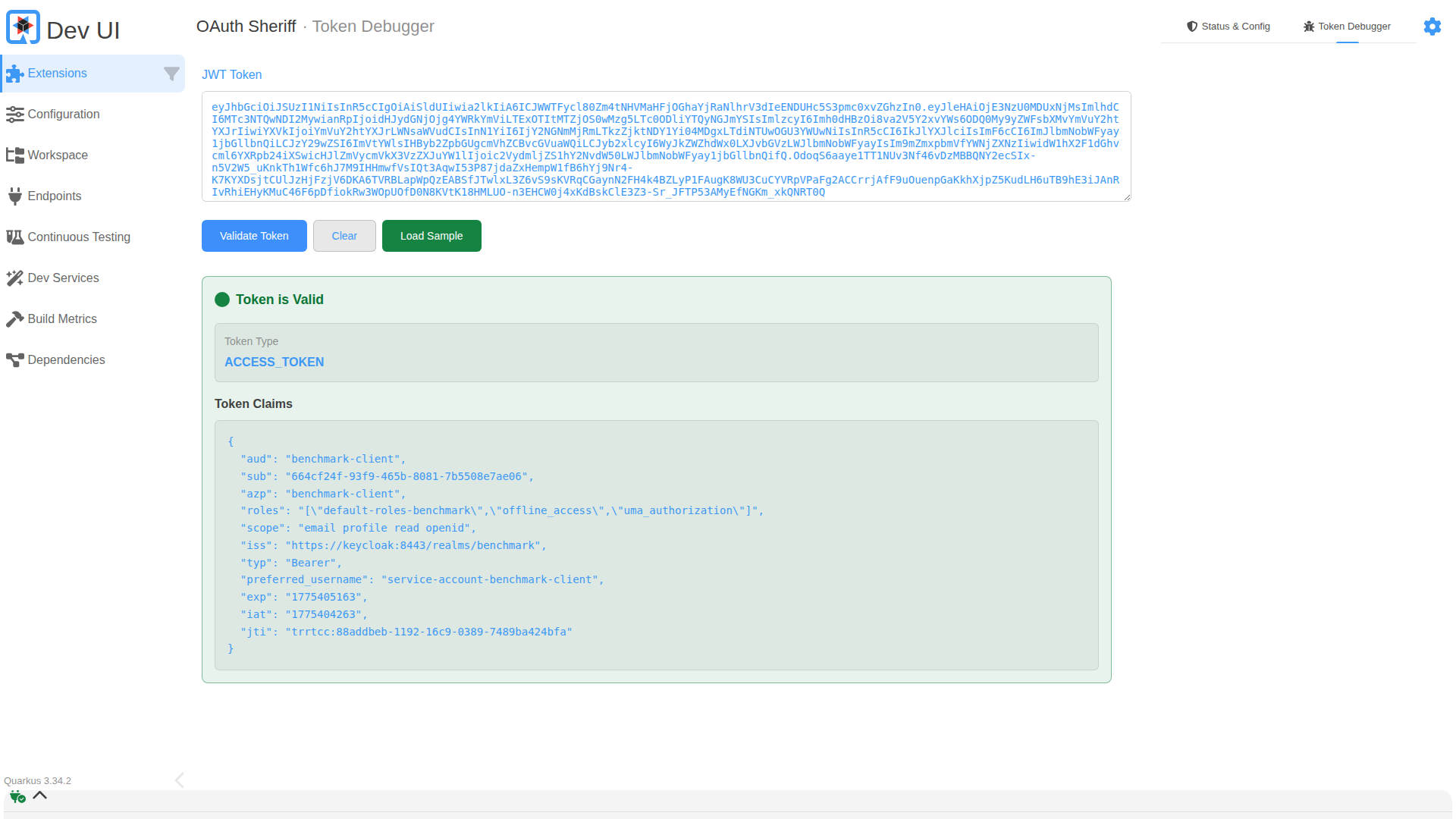Open the settings gear at top right
This screenshot has height=819, width=1456.
[1432, 27]
